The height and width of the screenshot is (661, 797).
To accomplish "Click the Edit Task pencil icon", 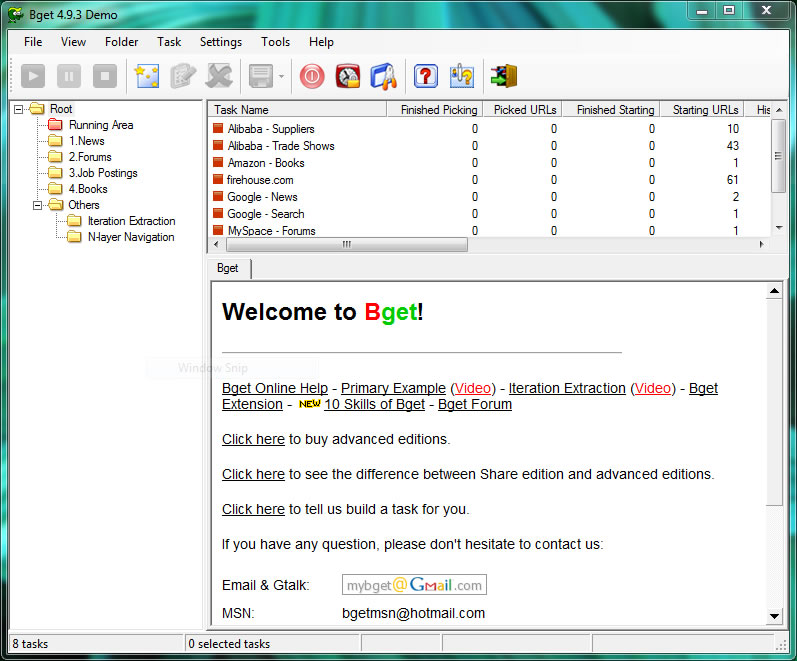I will [x=182, y=76].
